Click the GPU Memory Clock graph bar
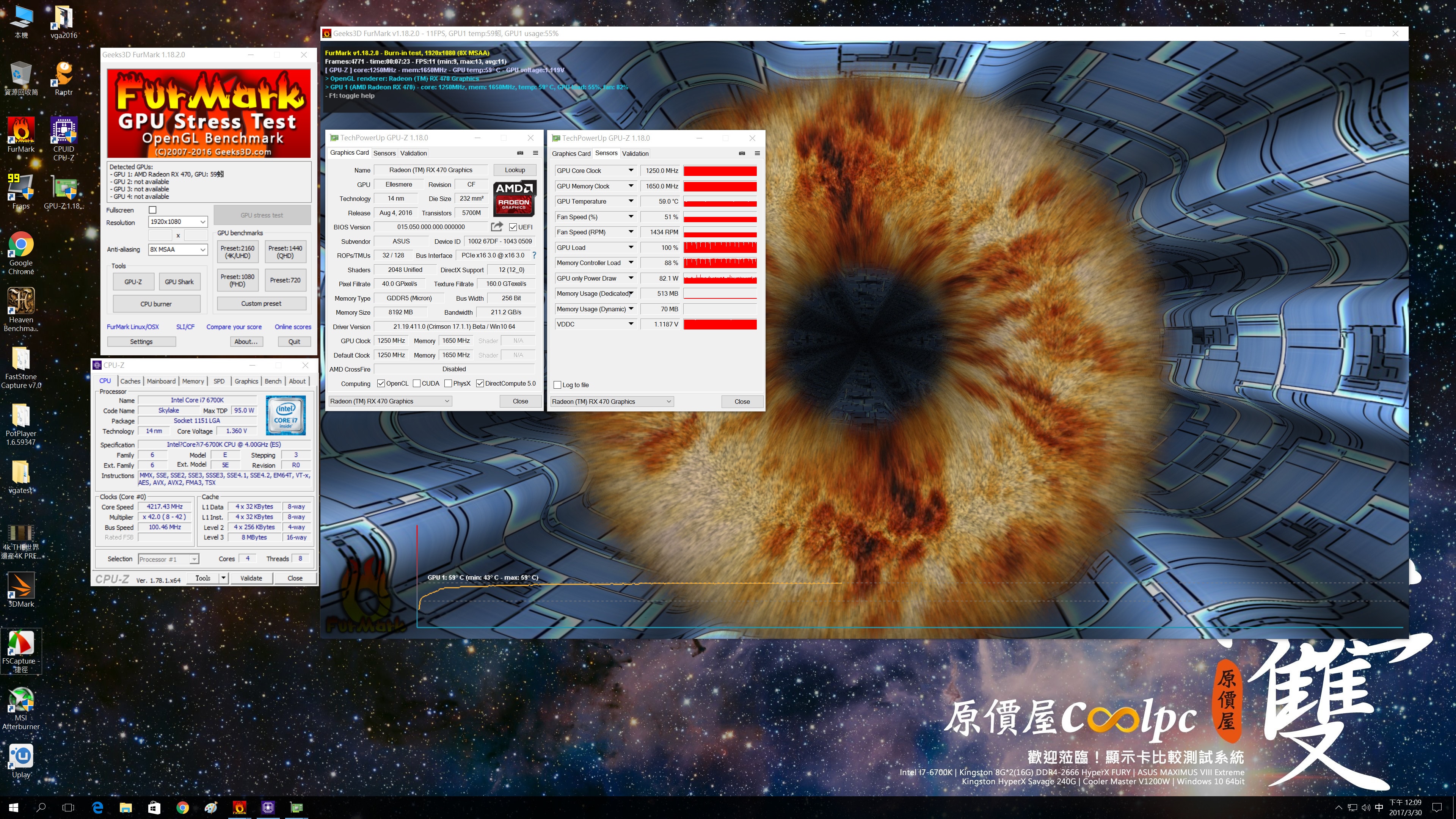The width and height of the screenshot is (1456, 819). click(720, 186)
